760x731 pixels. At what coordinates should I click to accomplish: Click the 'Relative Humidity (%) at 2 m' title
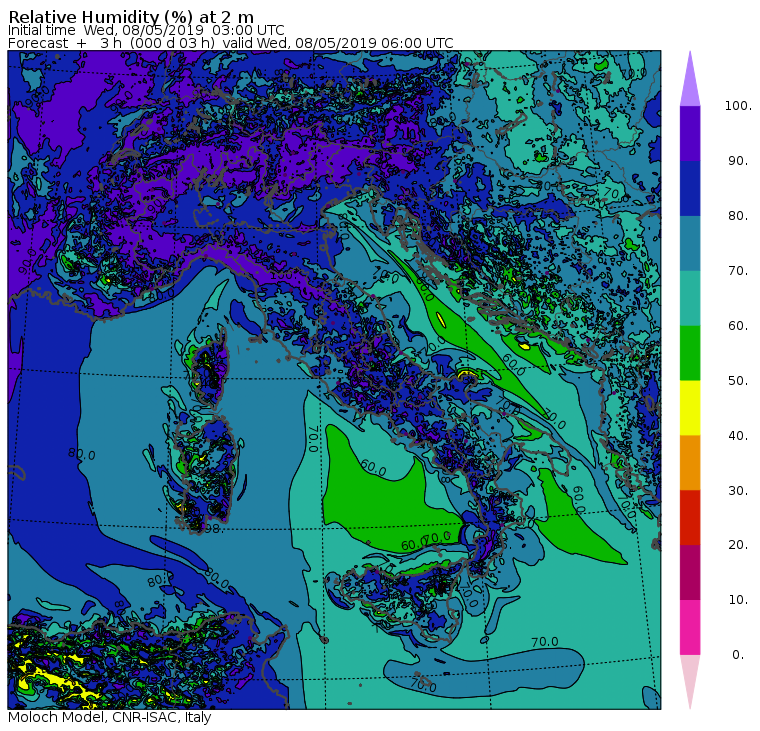[131, 17]
